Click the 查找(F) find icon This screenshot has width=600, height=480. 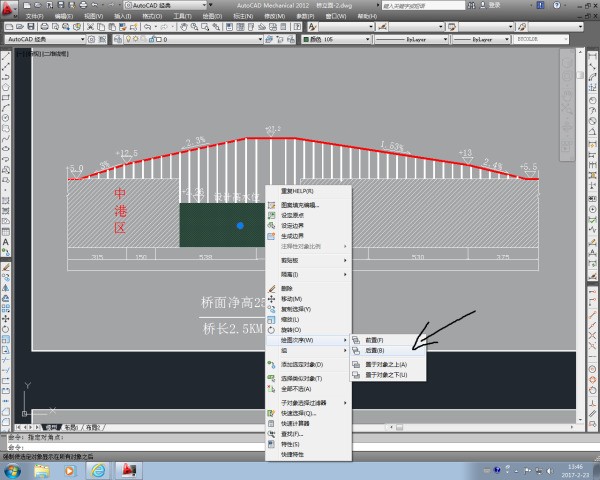click(271, 434)
